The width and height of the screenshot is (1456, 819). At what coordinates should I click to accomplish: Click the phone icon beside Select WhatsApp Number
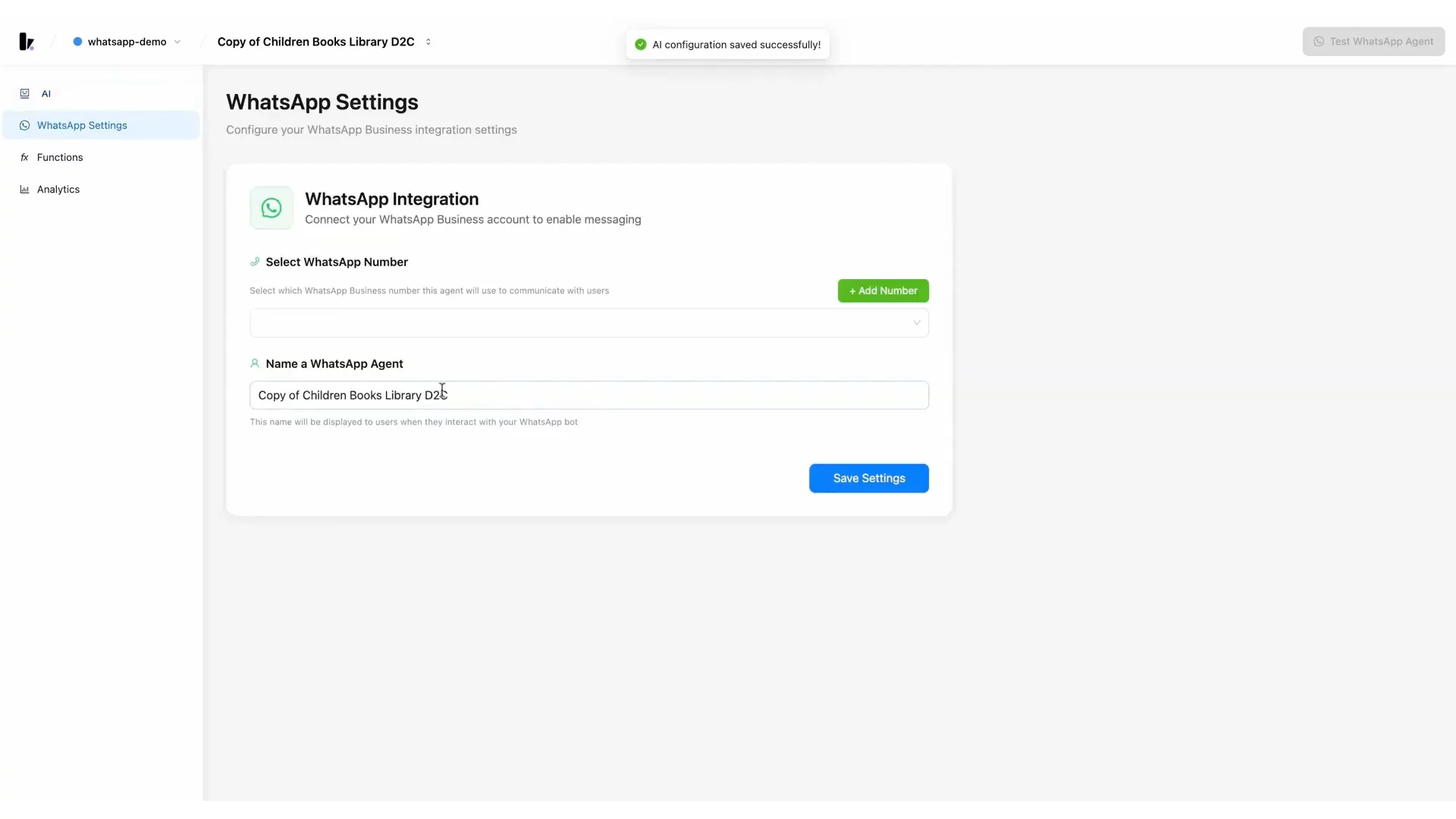pyautogui.click(x=255, y=262)
